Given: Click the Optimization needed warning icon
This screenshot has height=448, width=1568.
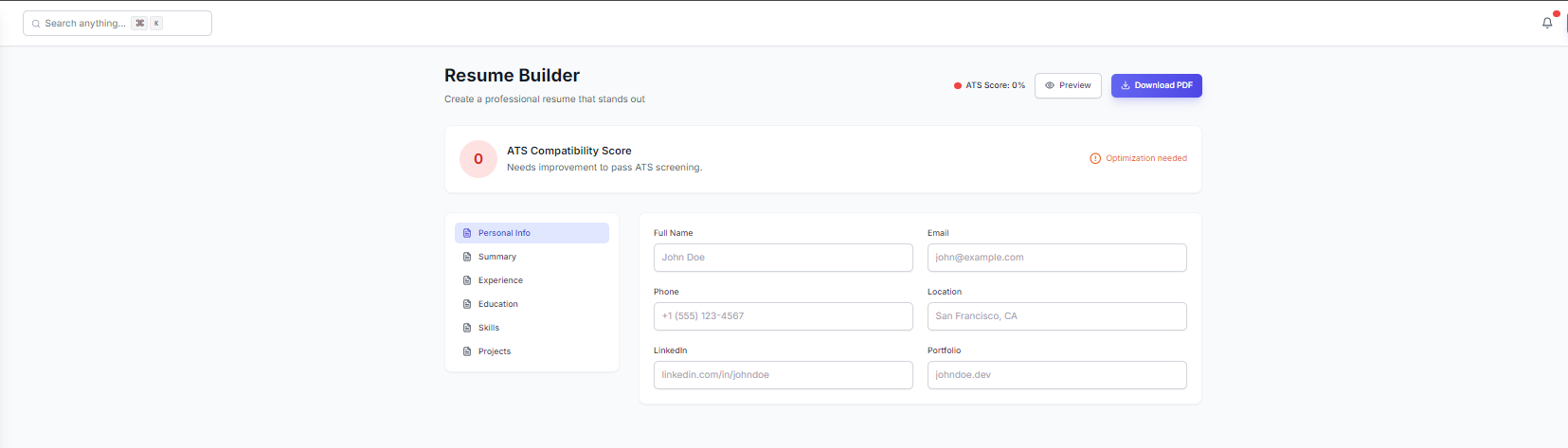Looking at the screenshot, I should (x=1095, y=158).
